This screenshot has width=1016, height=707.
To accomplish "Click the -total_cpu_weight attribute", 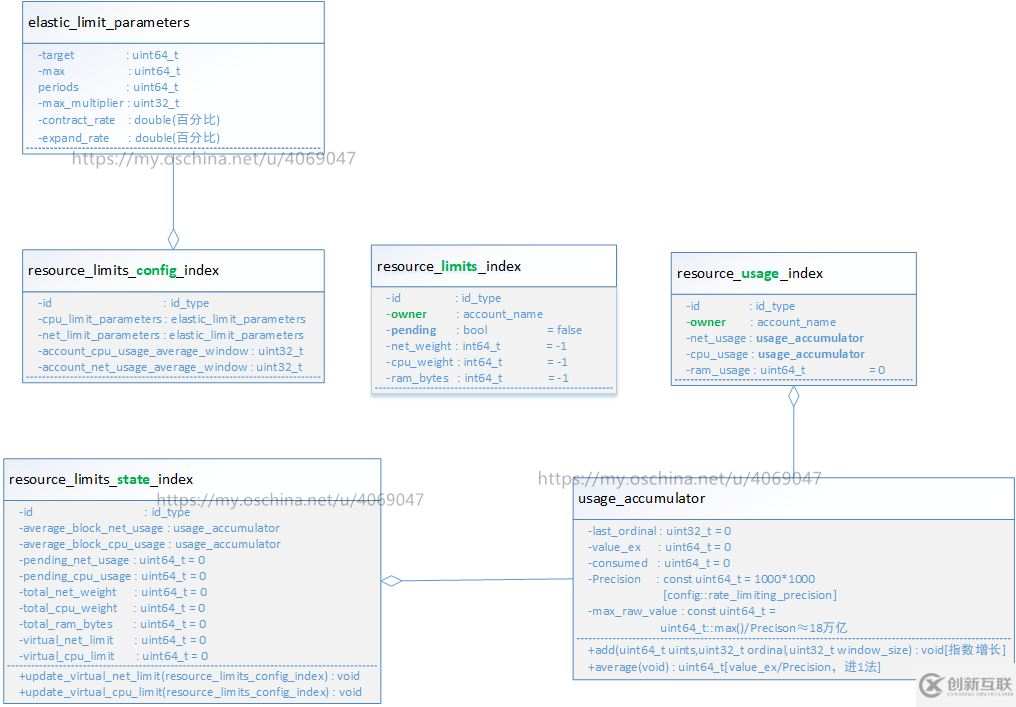I will pyautogui.click(x=112, y=608).
